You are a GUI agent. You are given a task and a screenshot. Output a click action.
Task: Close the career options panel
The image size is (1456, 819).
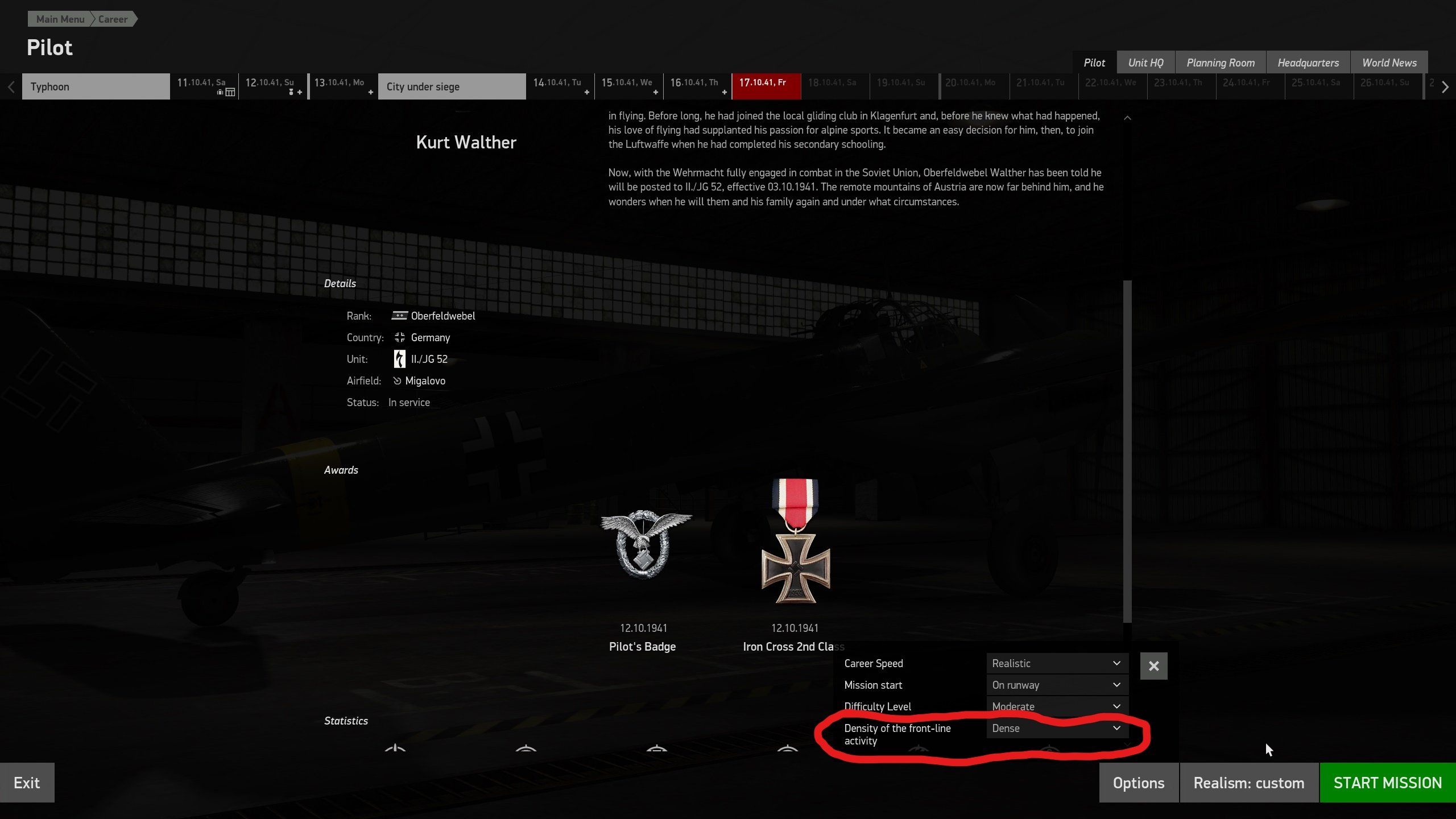click(1153, 666)
